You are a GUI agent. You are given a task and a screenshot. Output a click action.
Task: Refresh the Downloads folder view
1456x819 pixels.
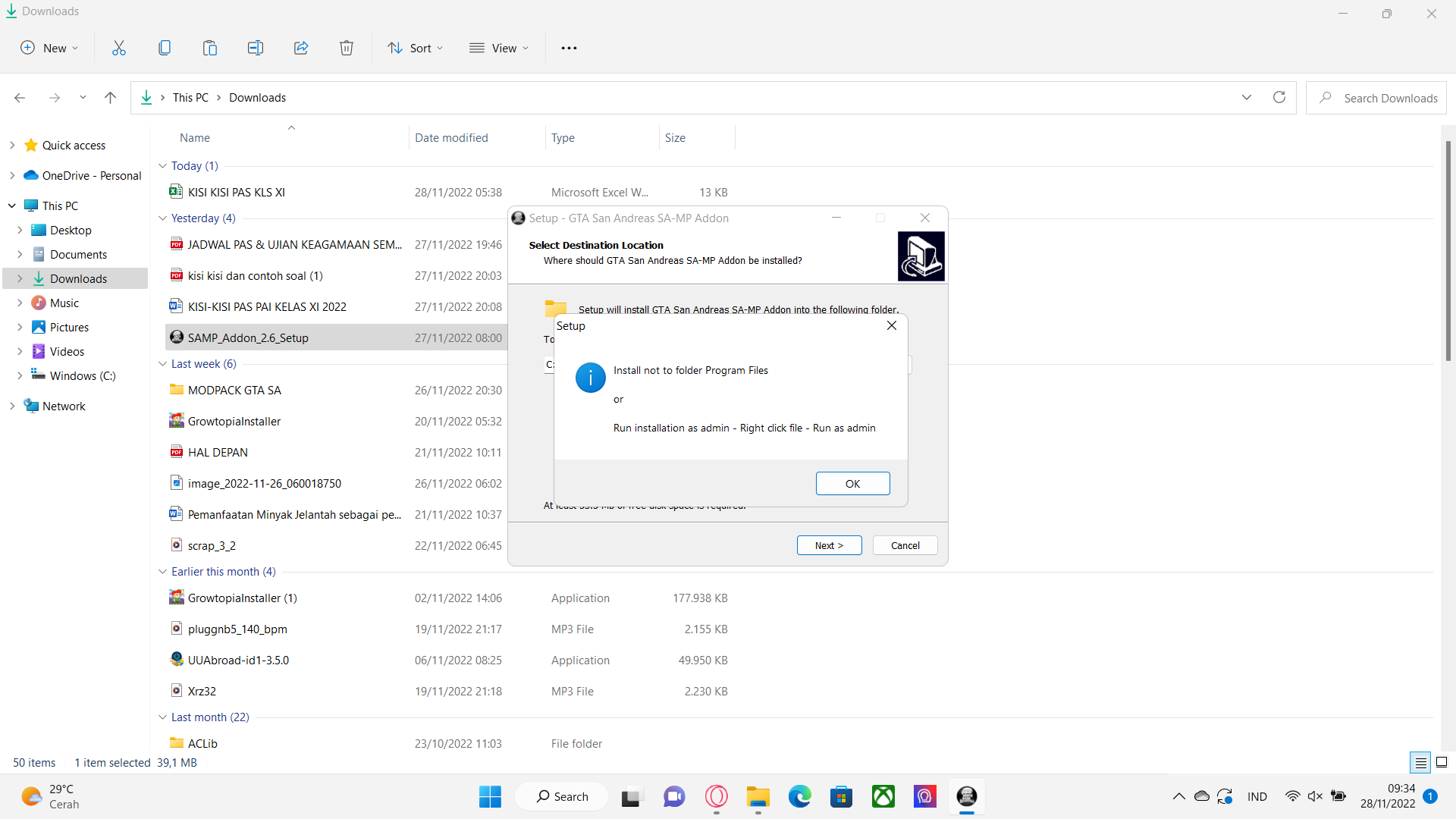click(1279, 98)
